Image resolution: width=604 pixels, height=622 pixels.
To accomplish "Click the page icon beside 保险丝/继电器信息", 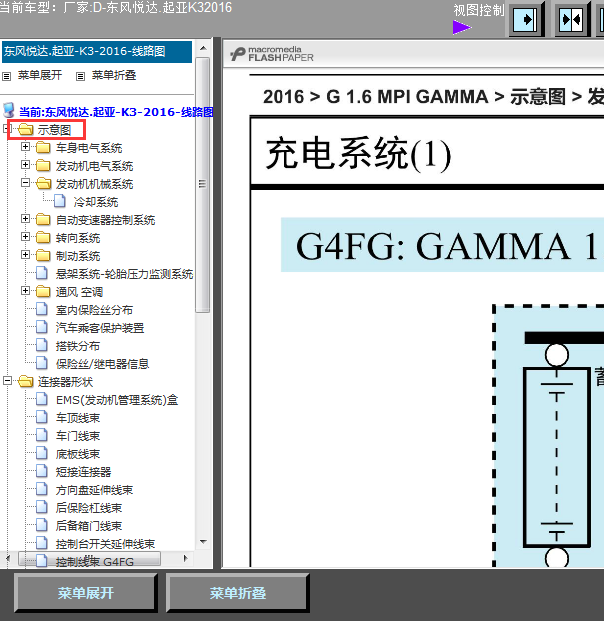I will click(42, 363).
